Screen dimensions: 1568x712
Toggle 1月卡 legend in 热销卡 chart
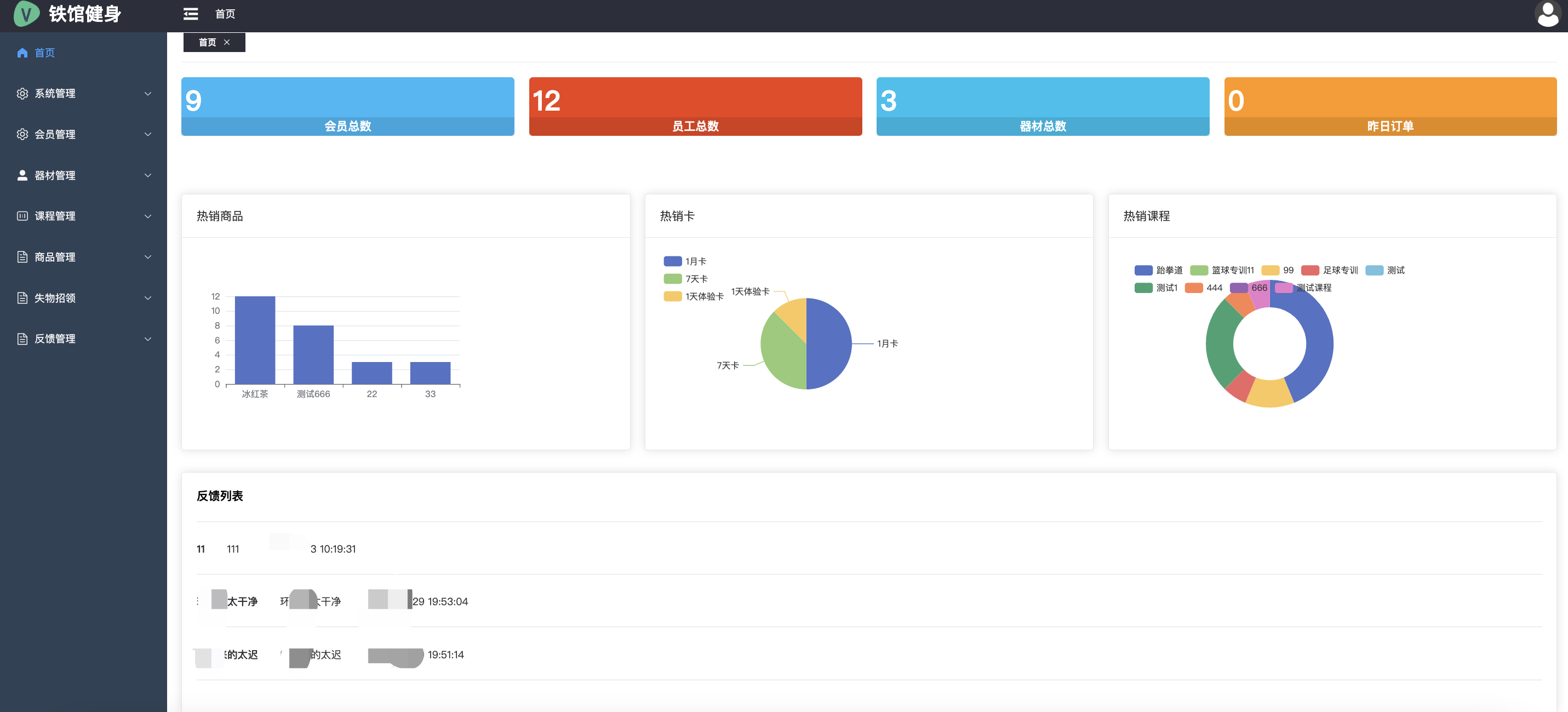[673, 261]
